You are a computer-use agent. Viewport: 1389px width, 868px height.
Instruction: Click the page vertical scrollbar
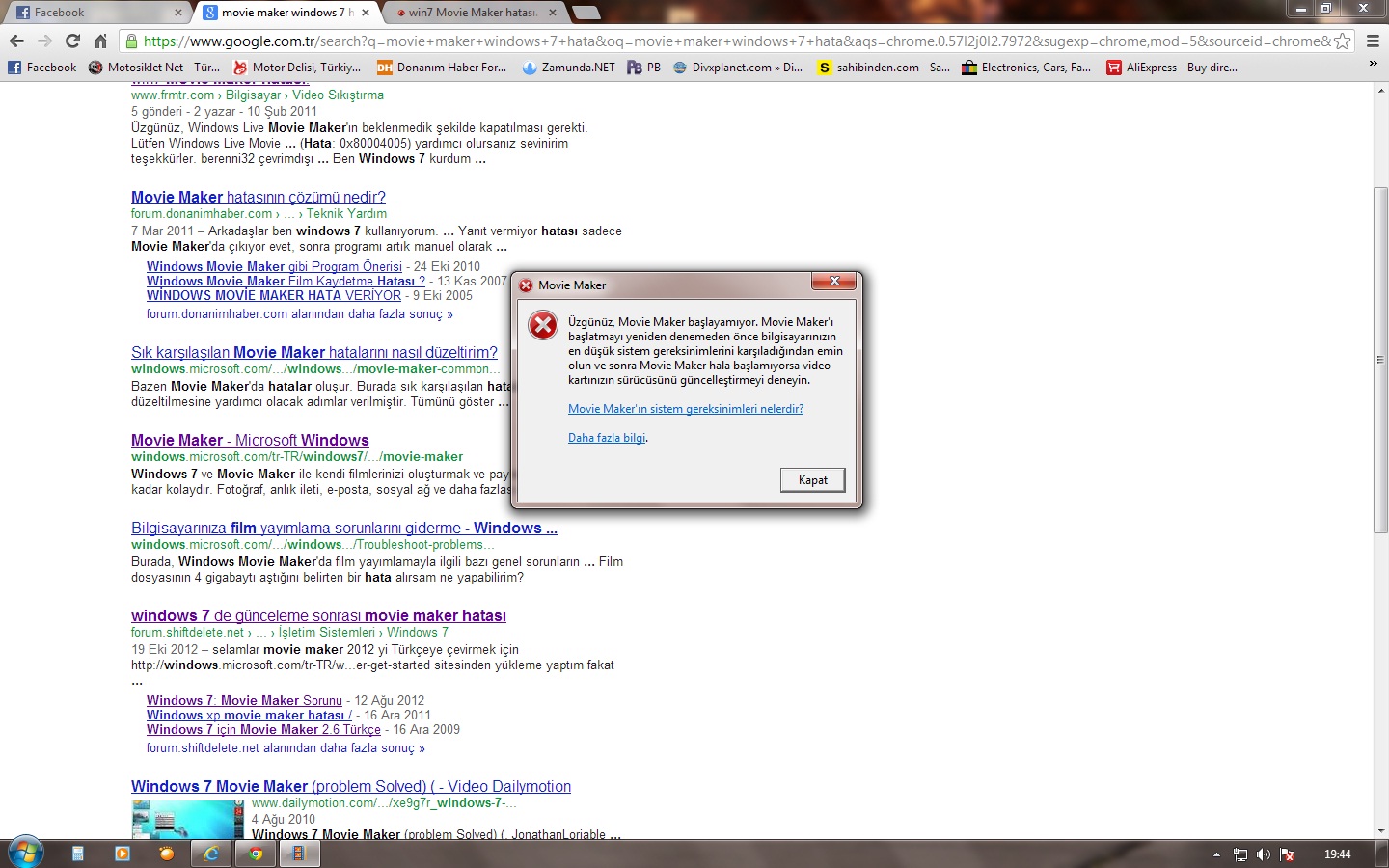pos(1380,359)
